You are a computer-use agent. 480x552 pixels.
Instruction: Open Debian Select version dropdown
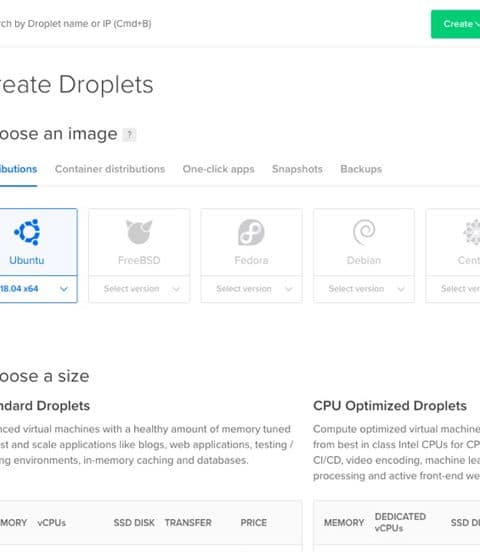click(364, 289)
